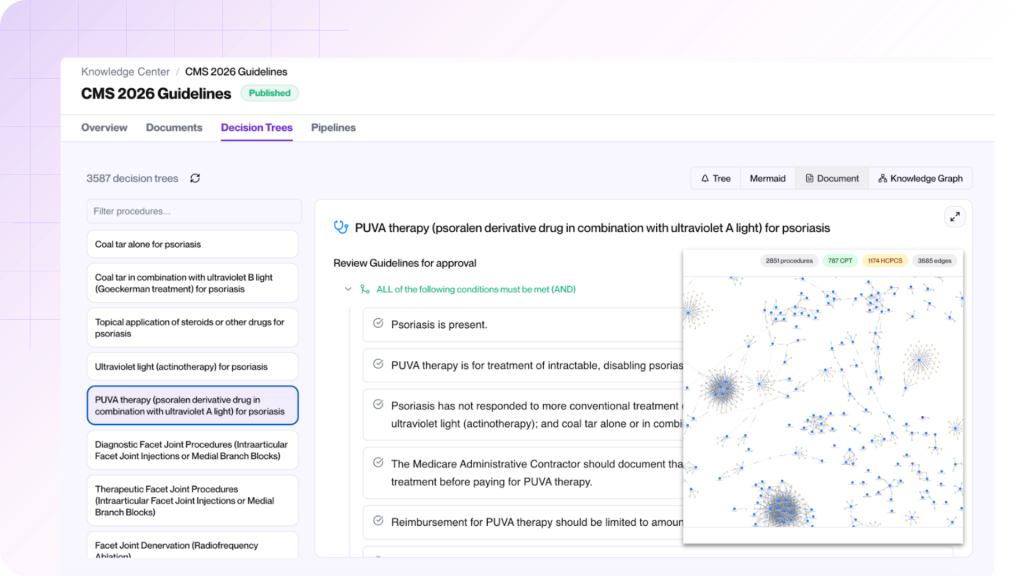
Task: Refresh the decision trees list
Action: 195,178
